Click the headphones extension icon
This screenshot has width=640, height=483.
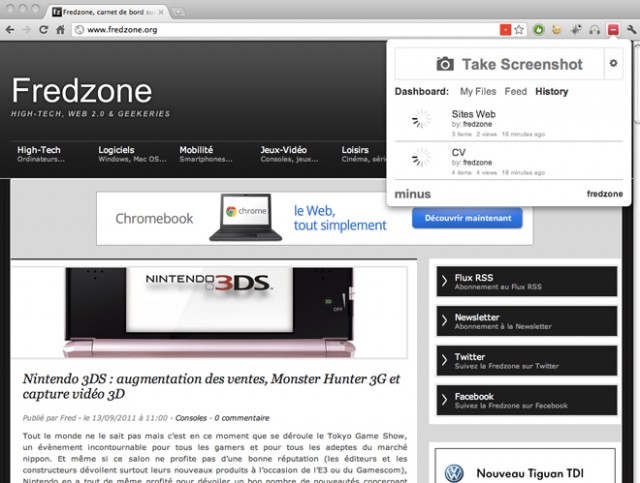click(594, 29)
